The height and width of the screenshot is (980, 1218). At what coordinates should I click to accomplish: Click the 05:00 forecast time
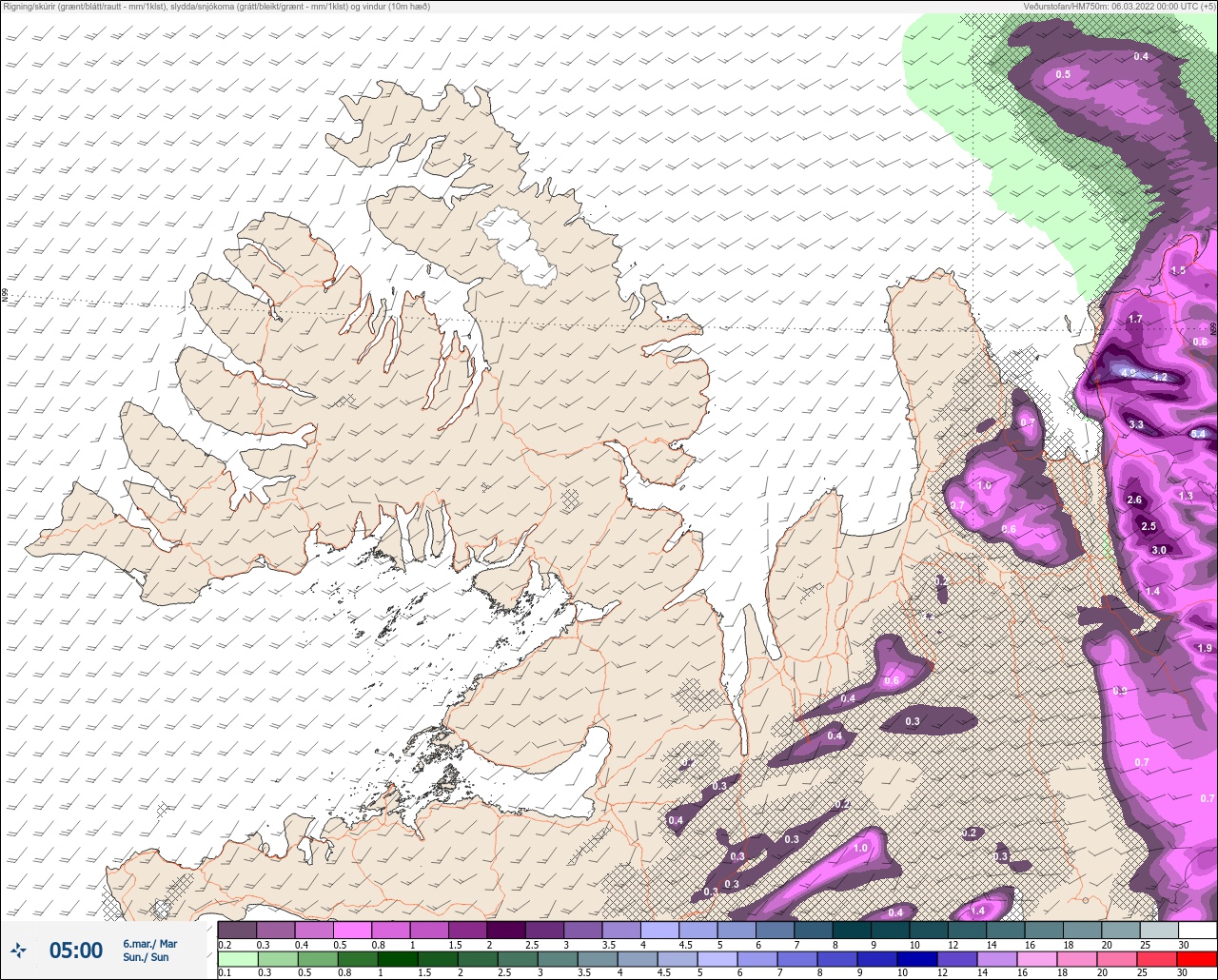tap(76, 951)
